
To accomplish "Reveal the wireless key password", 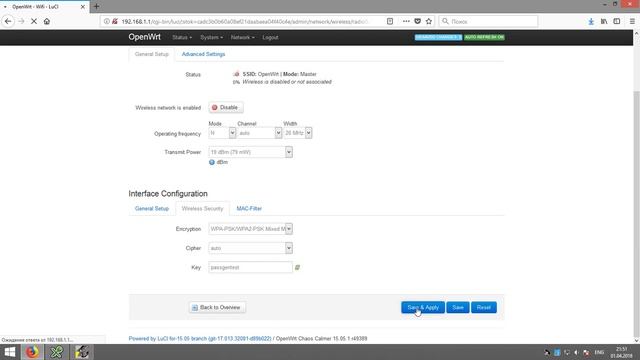I will click(297, 267).
